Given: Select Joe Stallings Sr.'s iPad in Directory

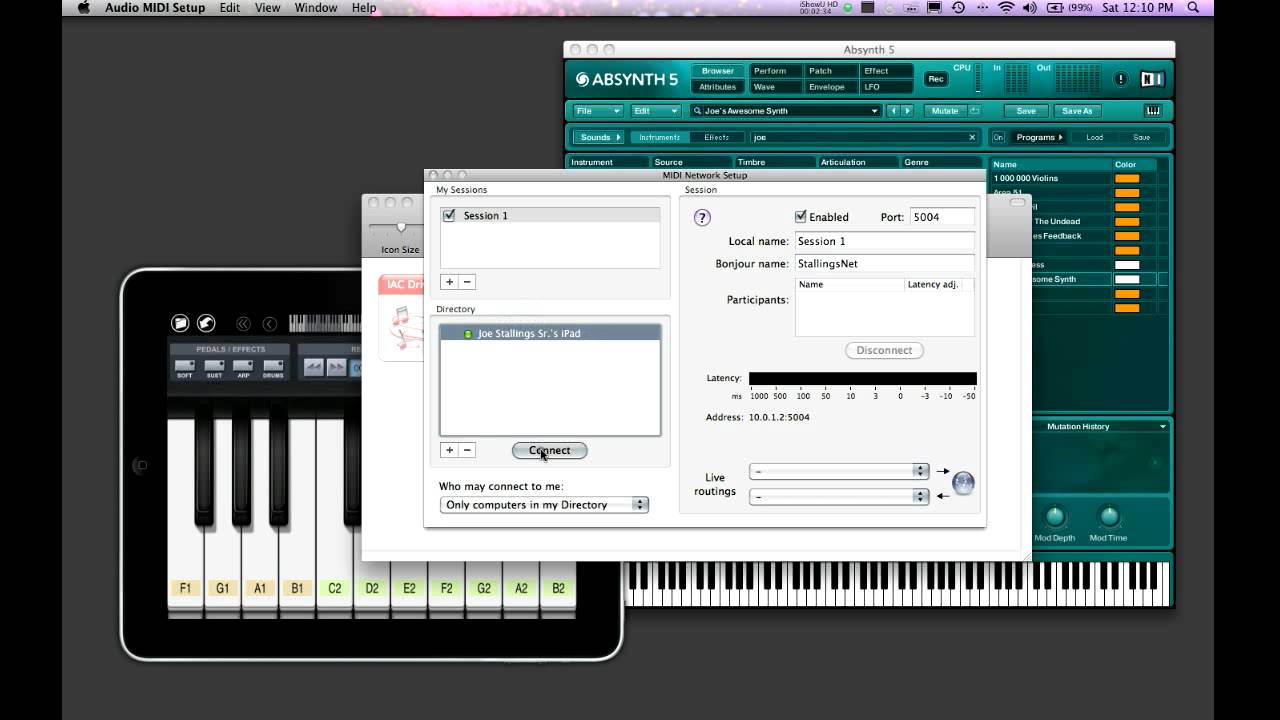Looking at the screenshot, I should (x=550, y=333).
